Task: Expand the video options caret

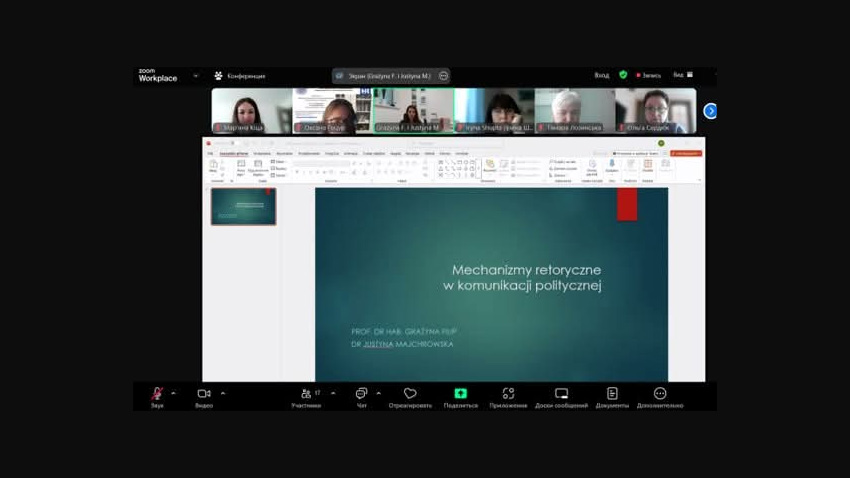Action: click(x=222, y=393)
